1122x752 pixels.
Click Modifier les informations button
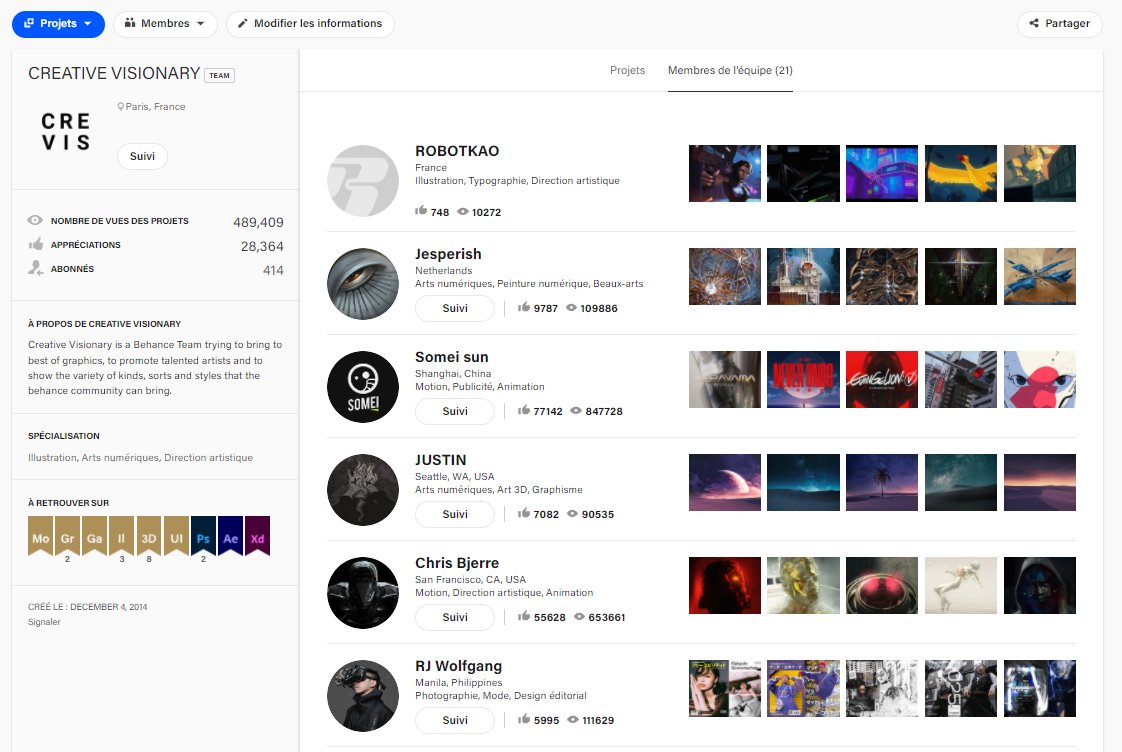pos(310,24)
